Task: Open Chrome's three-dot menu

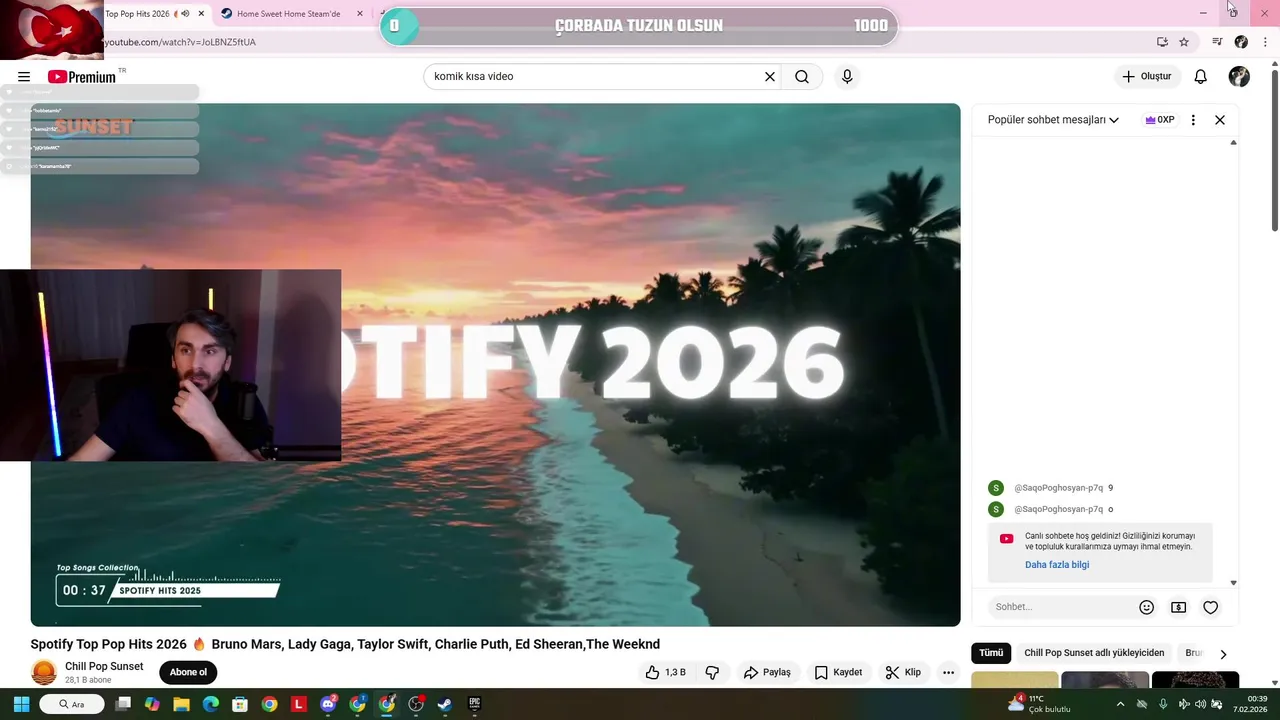Action: tap(1265, 42)
